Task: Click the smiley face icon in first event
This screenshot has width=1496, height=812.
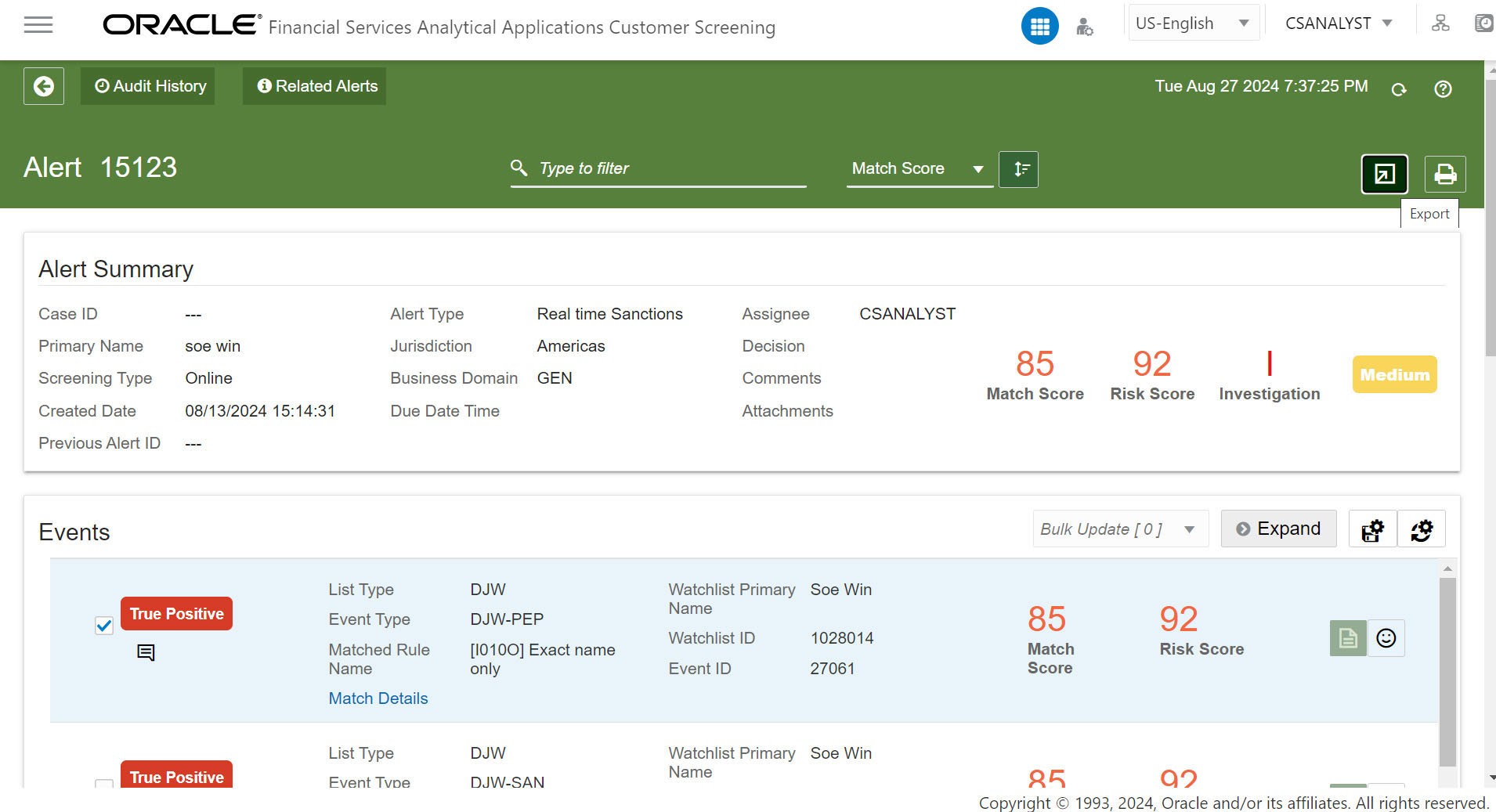Action: pos(1386,638)
